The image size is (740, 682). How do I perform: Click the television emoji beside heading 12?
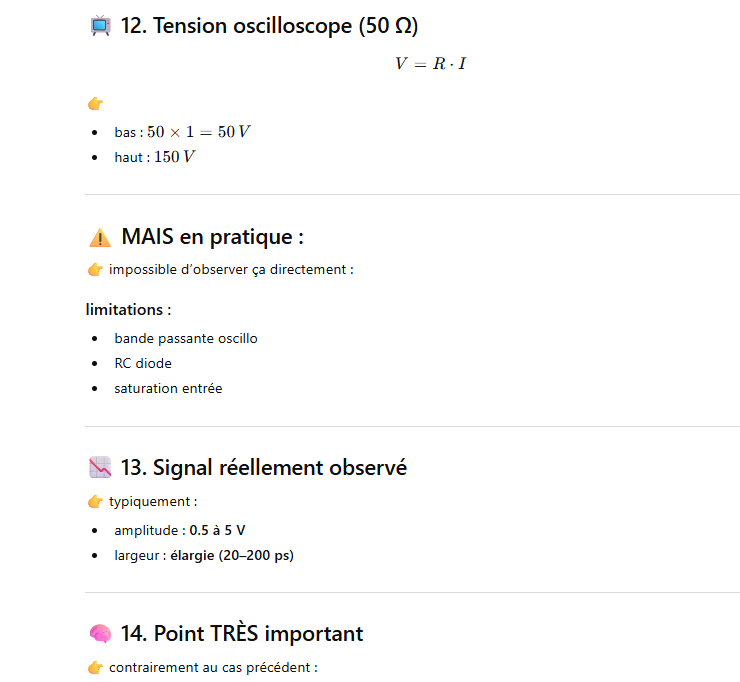pos(100,27)
